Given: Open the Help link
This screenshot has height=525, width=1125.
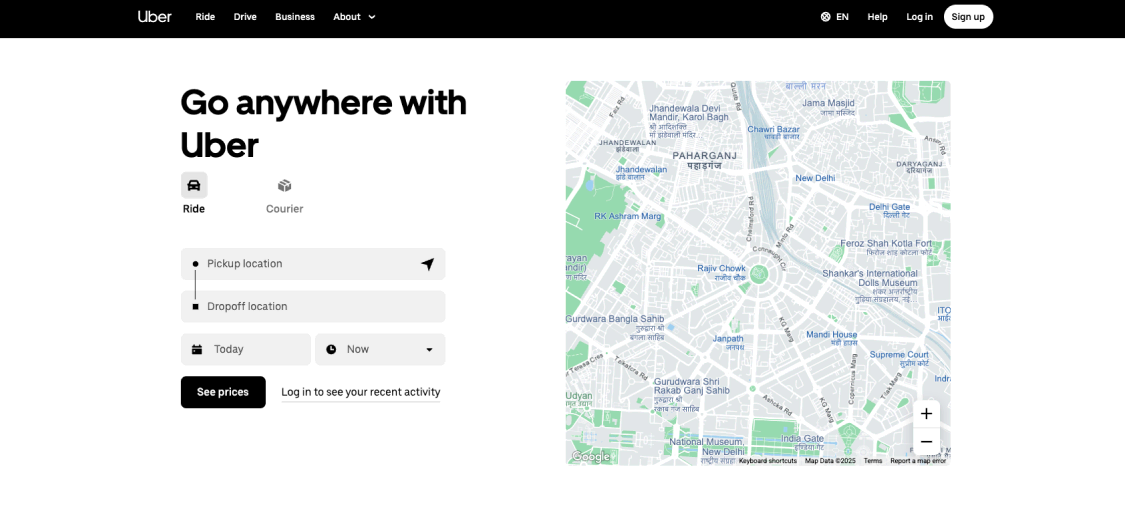Looking at the screenshot, I should (877, 17).
